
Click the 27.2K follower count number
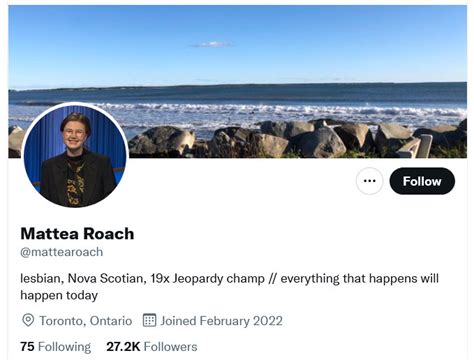[x=123, y=347]
